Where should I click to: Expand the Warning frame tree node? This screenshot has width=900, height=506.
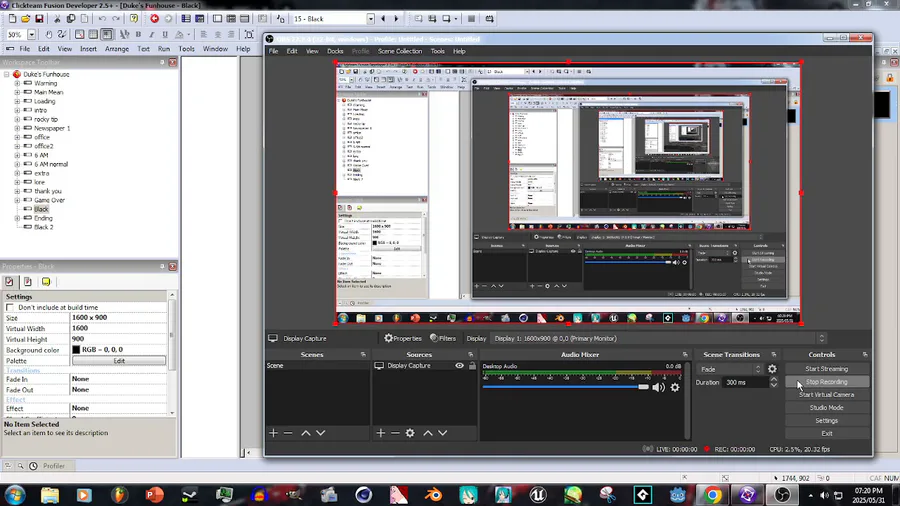click(17, 83)
